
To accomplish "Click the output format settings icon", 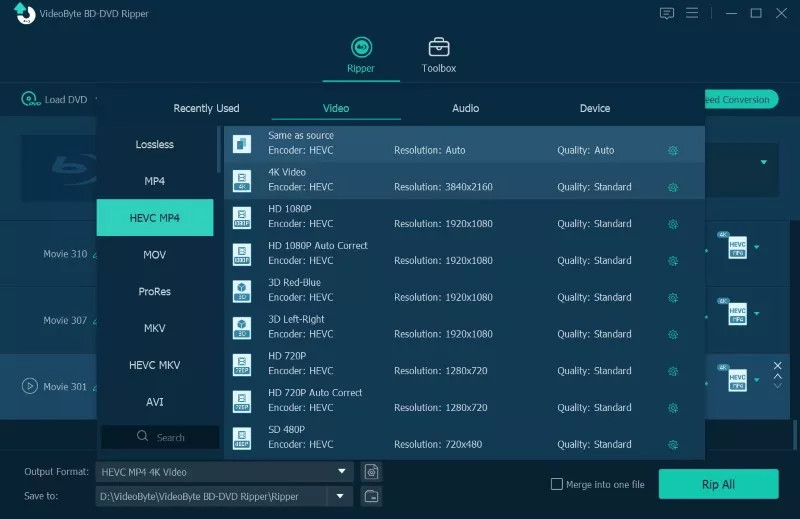I will click(x=371, y=472).
